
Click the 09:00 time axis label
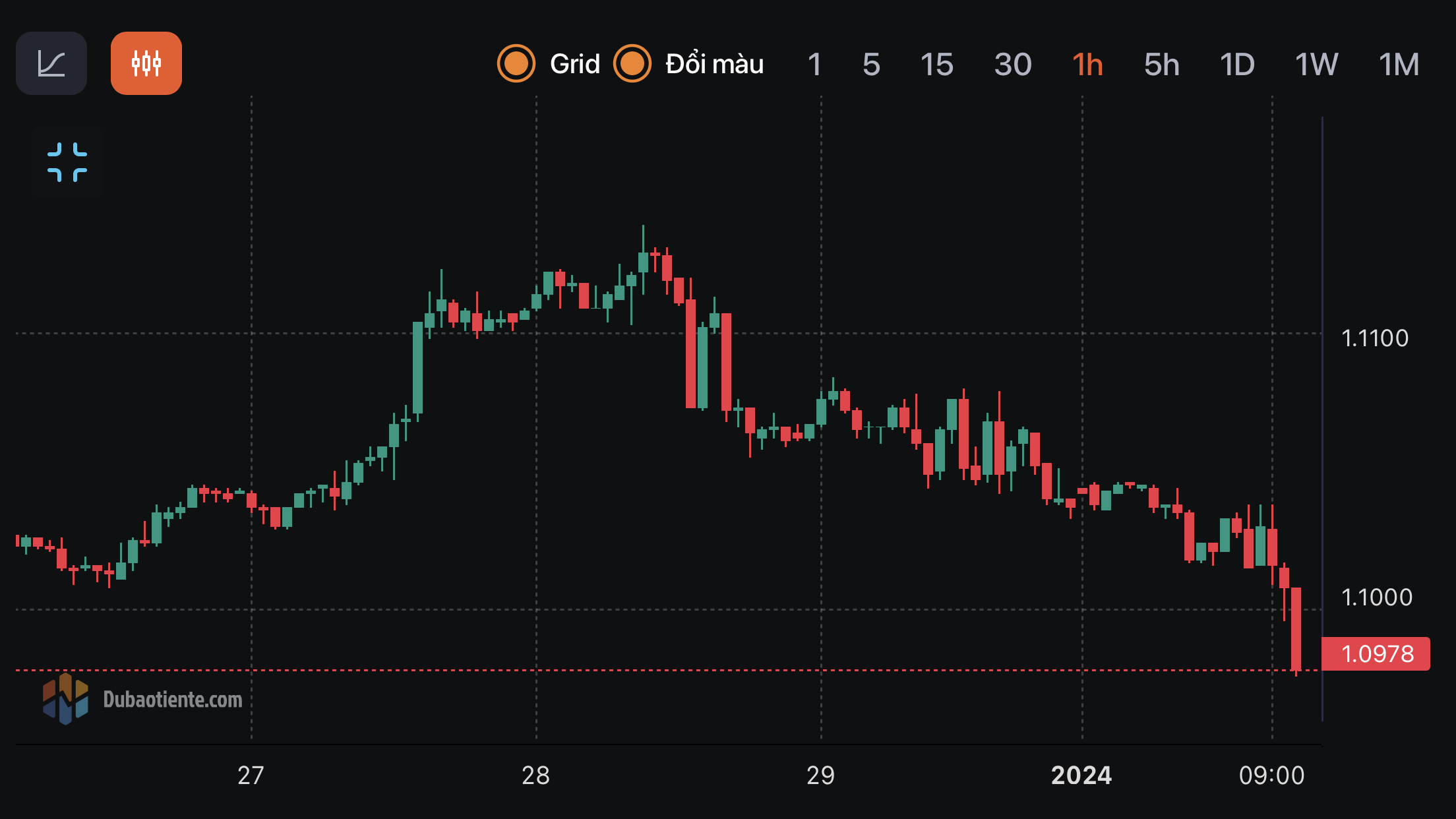1271,775
